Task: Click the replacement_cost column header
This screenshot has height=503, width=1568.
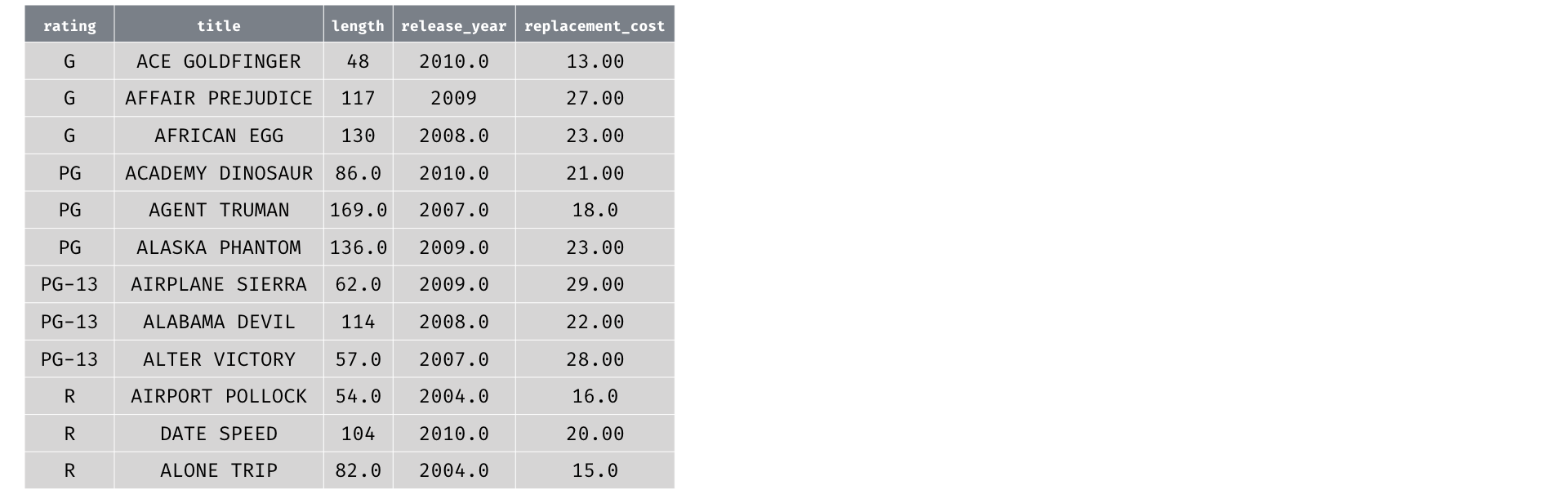Action: [595, 24]
